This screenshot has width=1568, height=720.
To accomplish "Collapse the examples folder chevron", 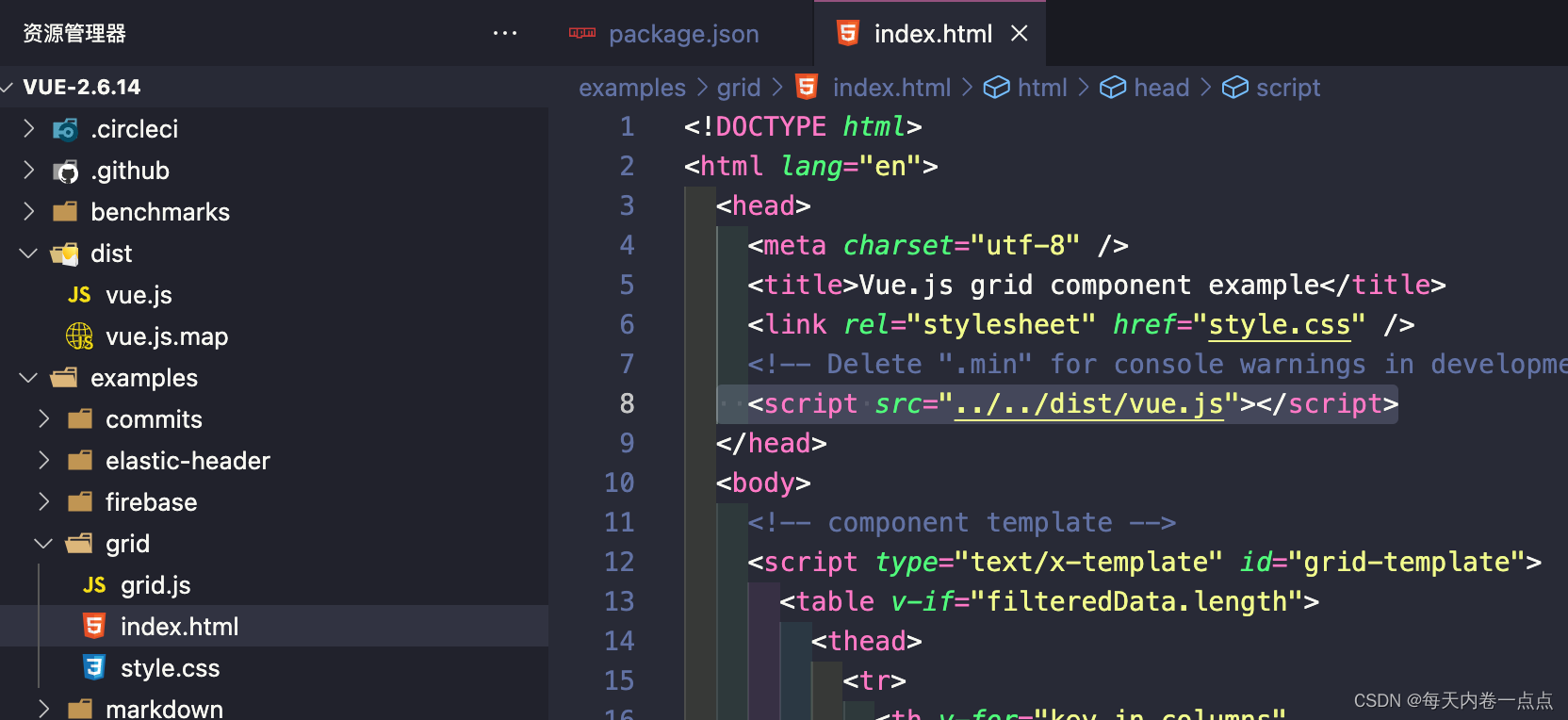I will (28, 378).
